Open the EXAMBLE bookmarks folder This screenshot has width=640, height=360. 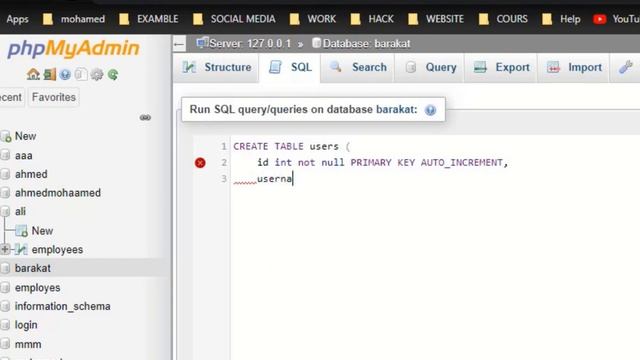[x=149, y=19]
